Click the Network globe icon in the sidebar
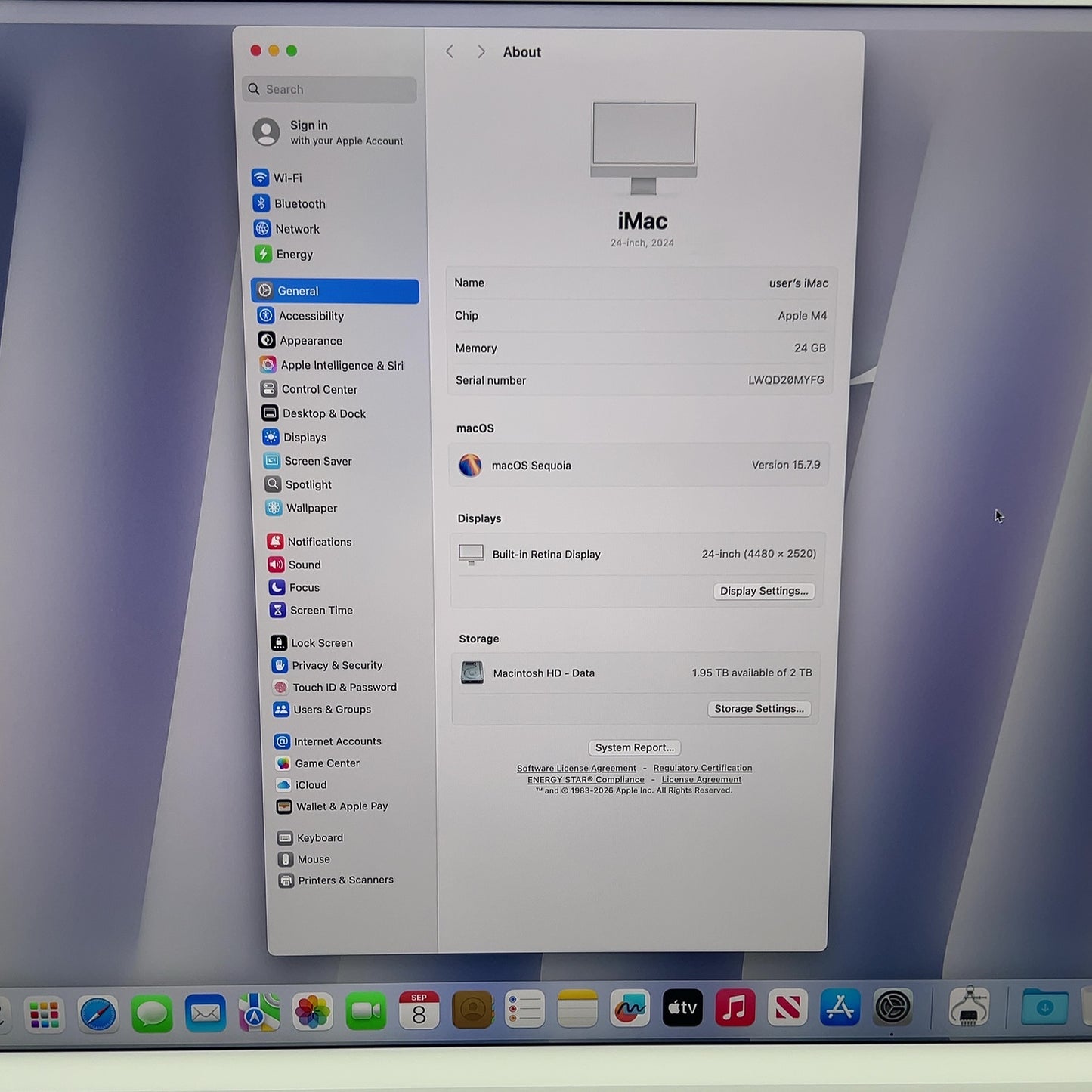 pos(261,228)
